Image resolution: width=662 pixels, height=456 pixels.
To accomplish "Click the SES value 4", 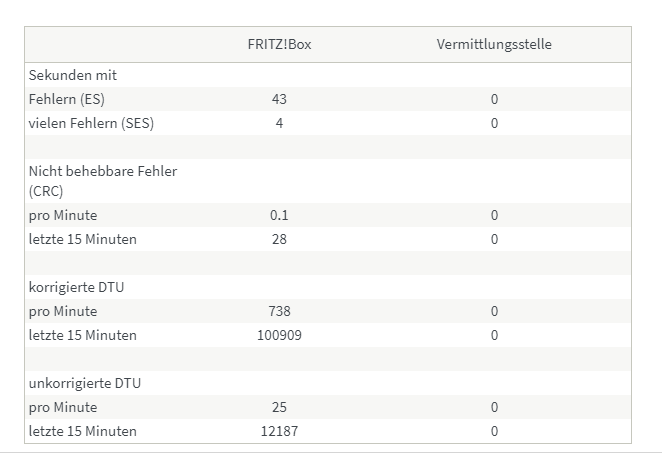I will click(279, 123).
